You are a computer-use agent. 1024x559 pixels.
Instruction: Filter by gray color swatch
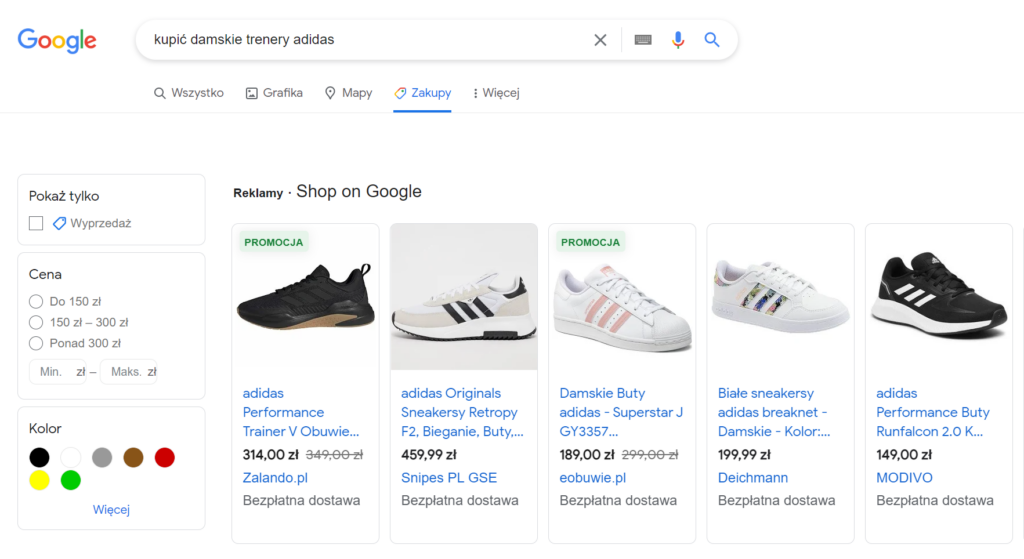(102, 457)
